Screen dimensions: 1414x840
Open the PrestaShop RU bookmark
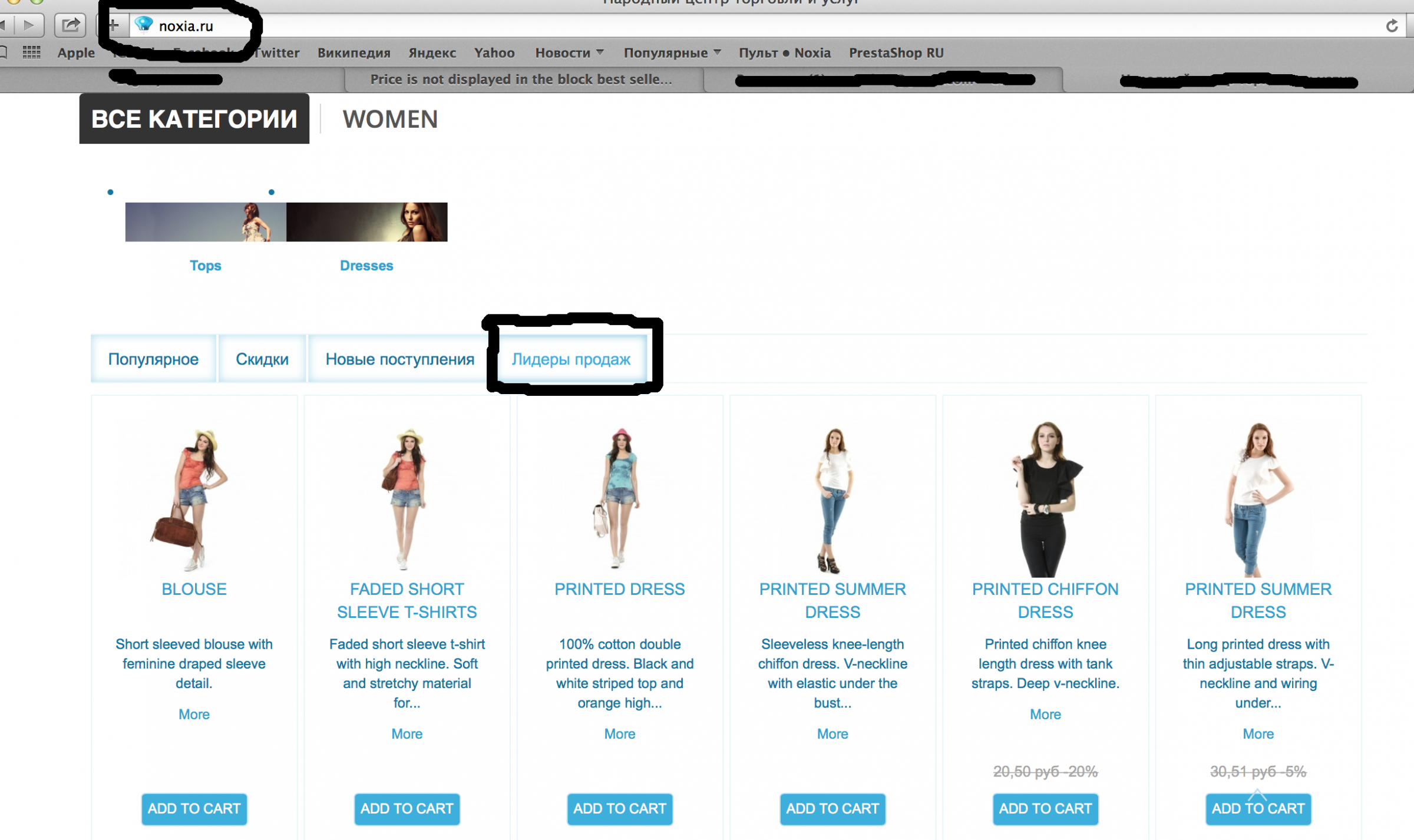(x=896, y=52)
